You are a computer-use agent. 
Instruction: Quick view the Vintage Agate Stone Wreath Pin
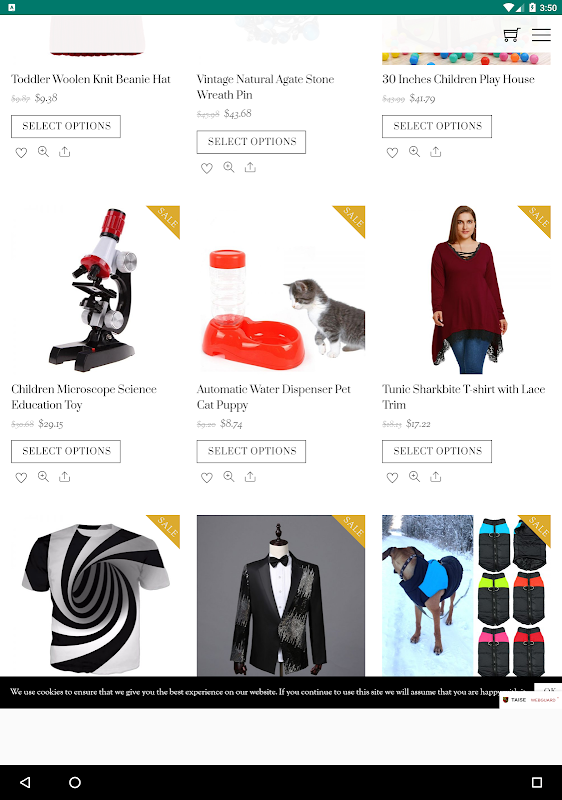click(229, 167)
